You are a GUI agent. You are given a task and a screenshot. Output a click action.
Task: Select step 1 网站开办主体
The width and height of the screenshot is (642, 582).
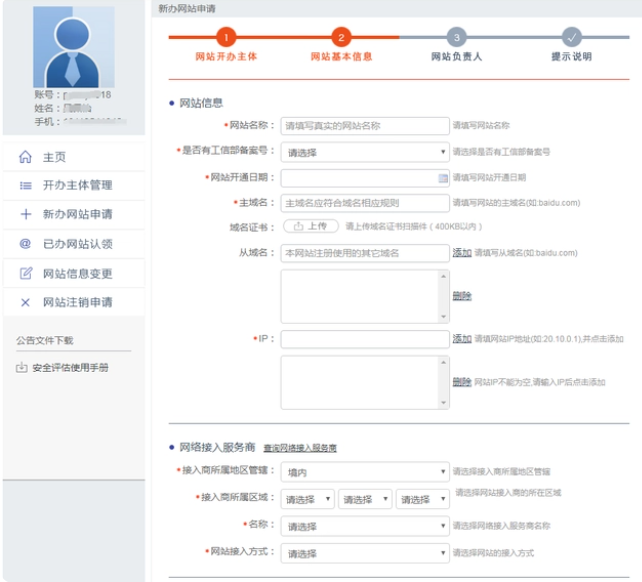226,38
